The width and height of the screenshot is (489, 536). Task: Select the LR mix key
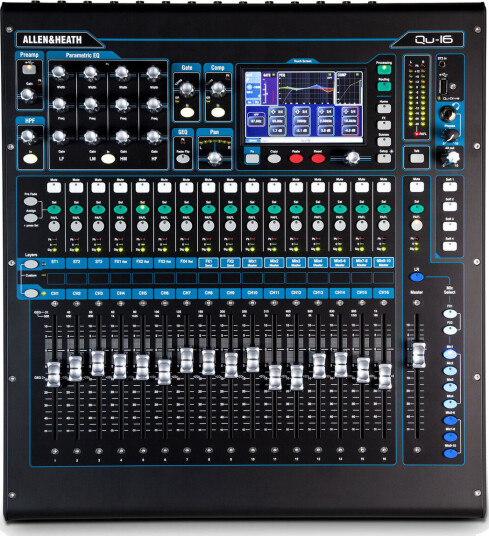pos(417,277)
